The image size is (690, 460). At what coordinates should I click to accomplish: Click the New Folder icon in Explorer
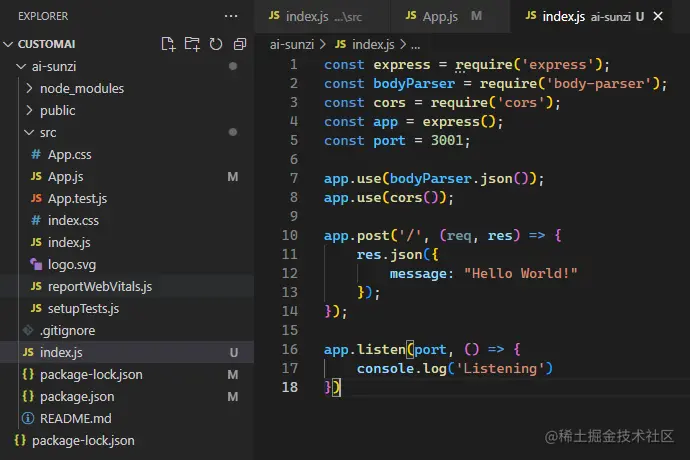(192, 44)
